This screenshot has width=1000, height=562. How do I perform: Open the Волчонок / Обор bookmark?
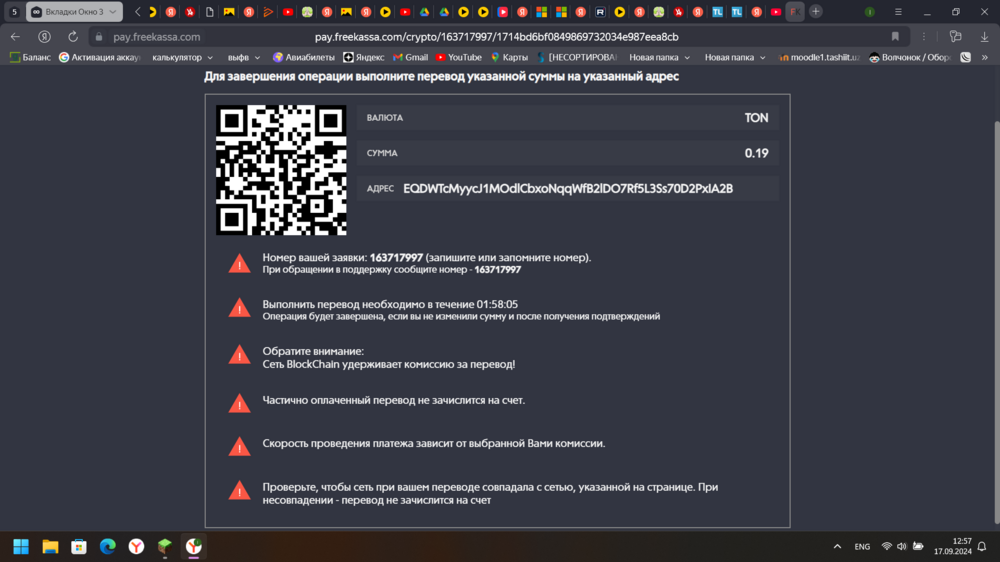coord(910,57)
